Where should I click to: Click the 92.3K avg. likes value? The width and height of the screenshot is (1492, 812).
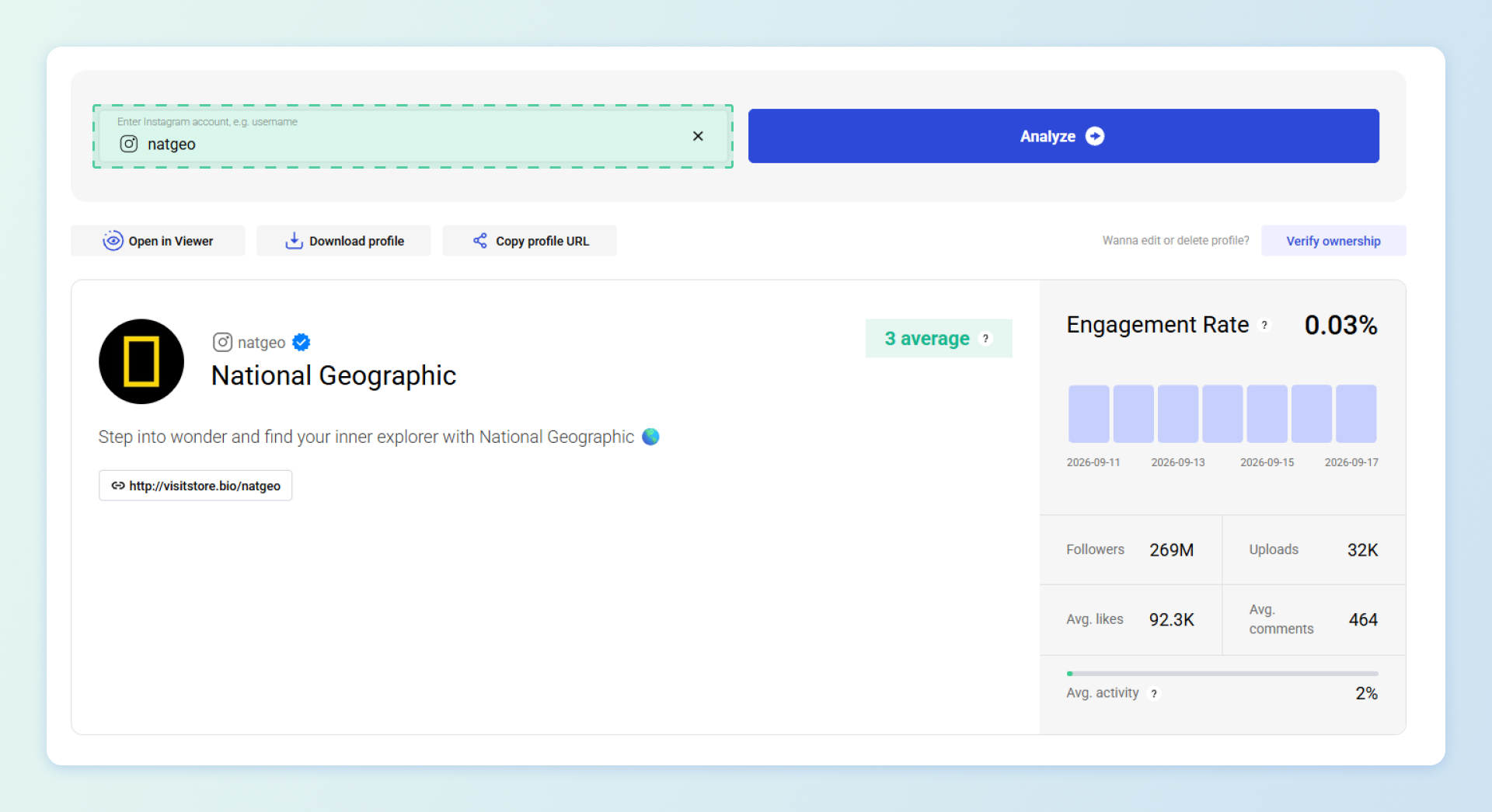coord(1171,620)
